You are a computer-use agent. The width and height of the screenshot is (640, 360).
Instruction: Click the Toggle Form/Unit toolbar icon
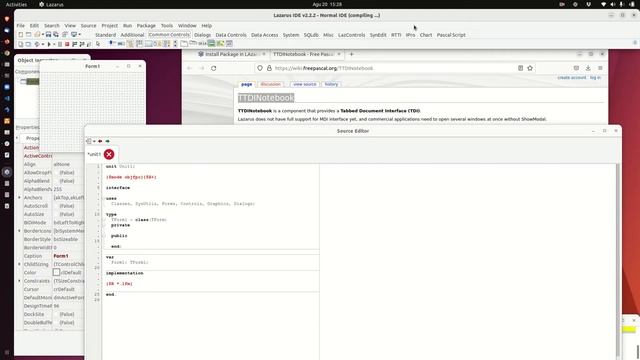tap(64, 35)
